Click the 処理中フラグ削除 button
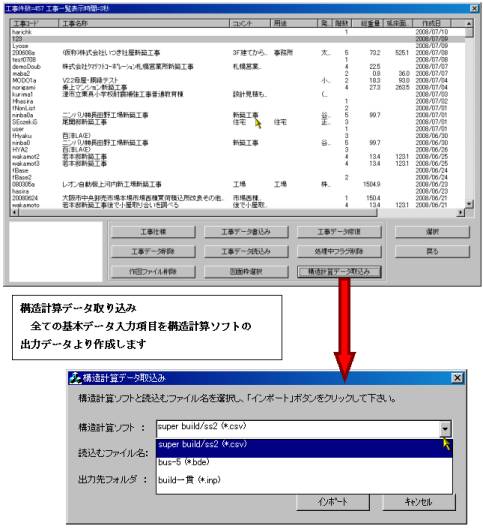483x529 pixels. point(339,251)
